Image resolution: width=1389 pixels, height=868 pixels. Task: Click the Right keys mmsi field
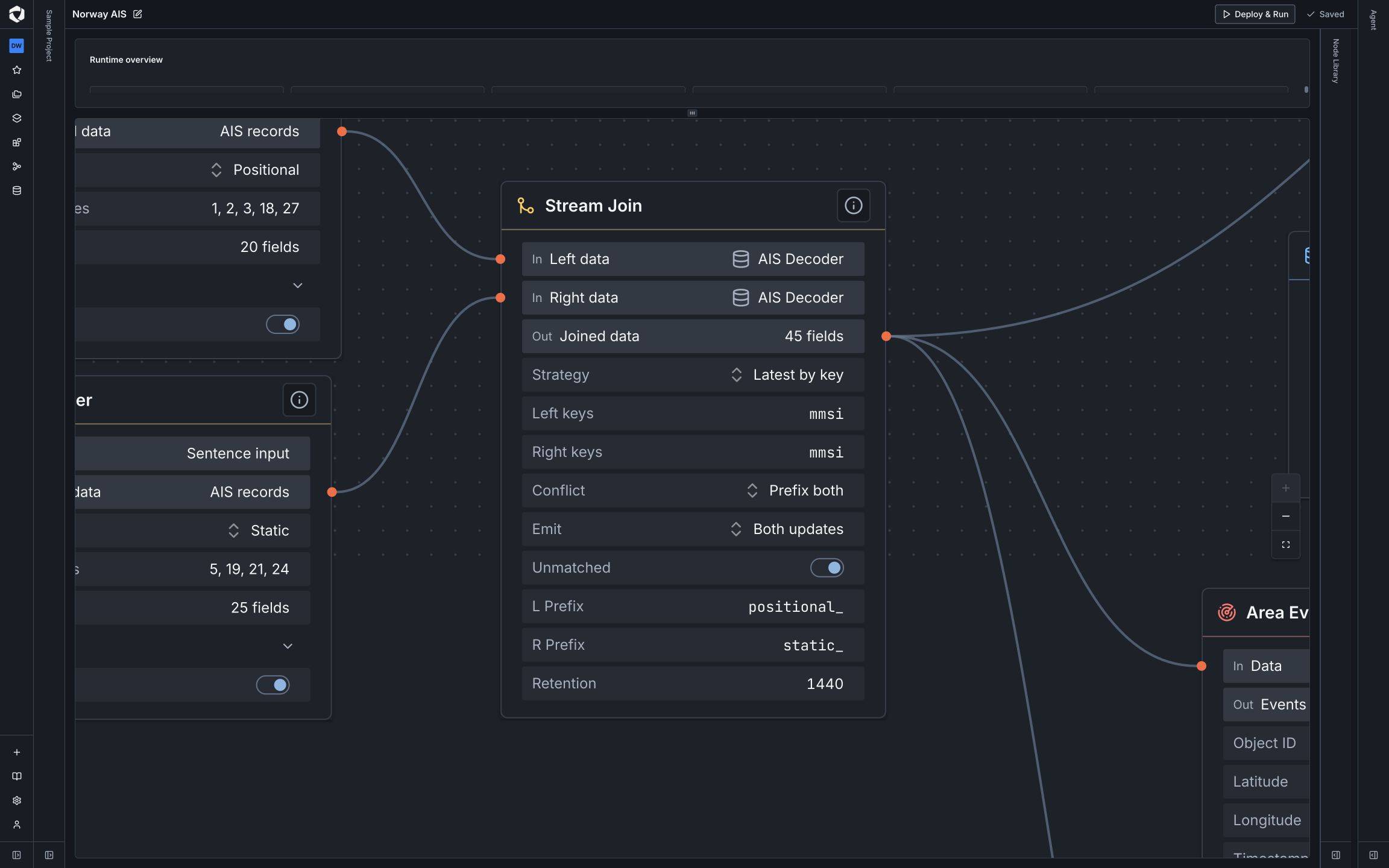(x=693, y=452)
